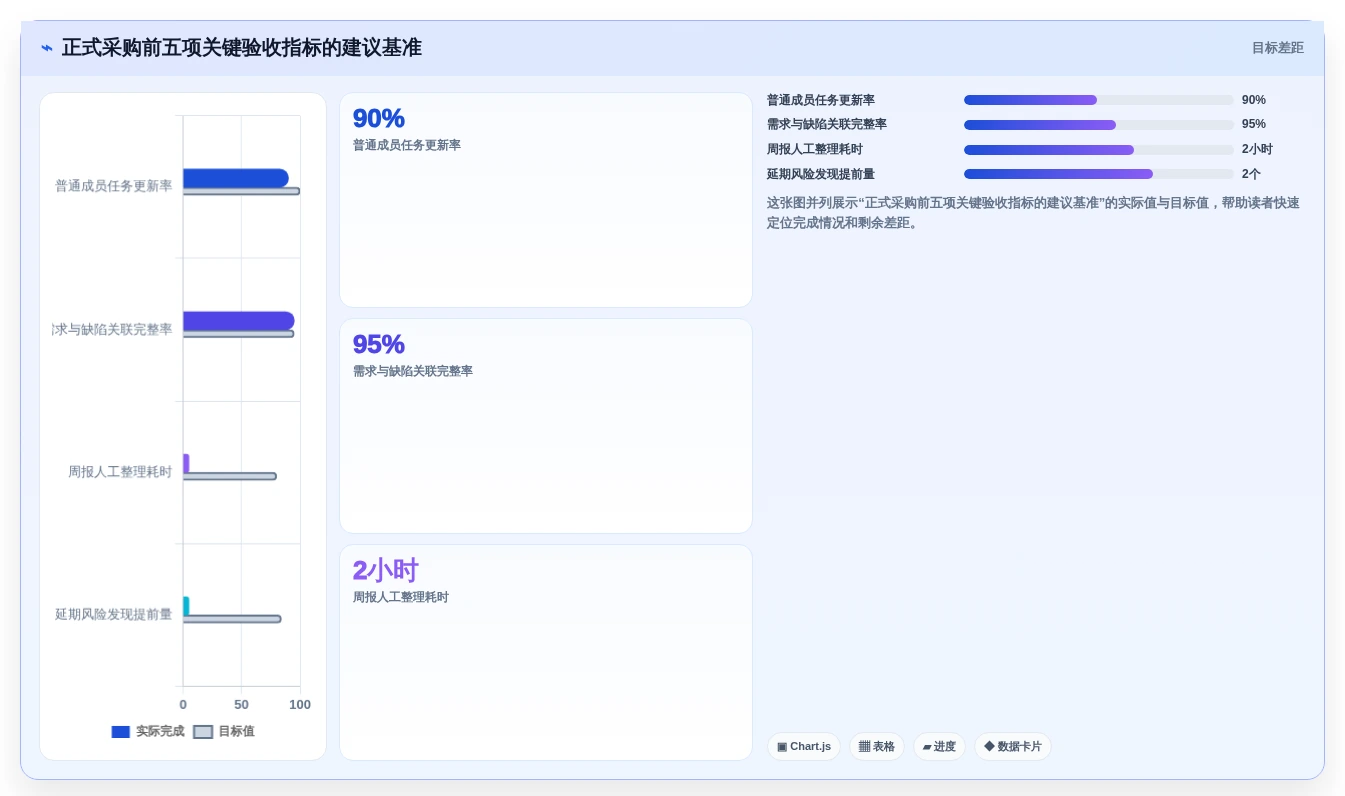Click the 90% value in progress list
The height and width of the screenshot is (796, 1345).
pos(1254,100)
